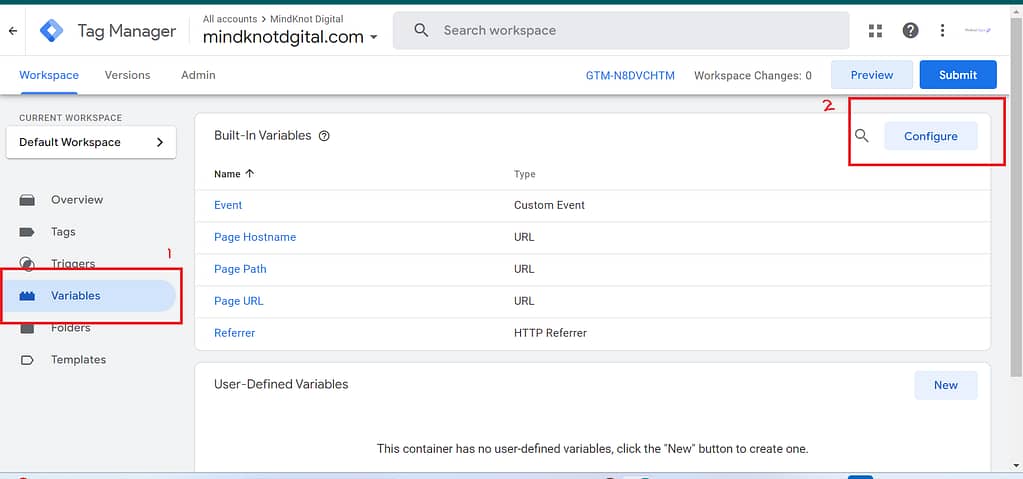The image size is (1023, 479).
Task: Click the blue Submit button
Action: point(958,75)
